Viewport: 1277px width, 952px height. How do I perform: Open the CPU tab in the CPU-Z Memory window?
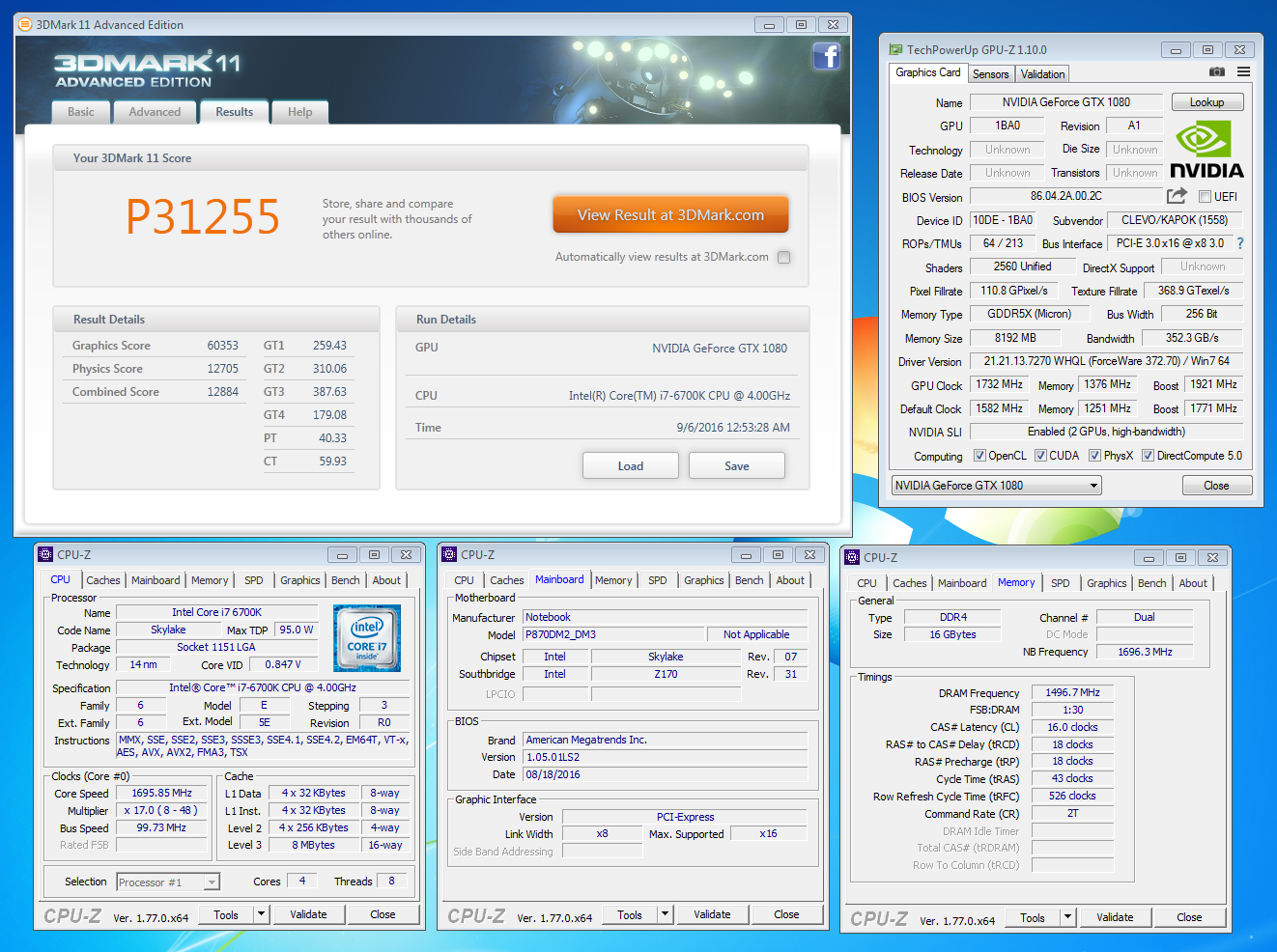click(x=867, y=583)
